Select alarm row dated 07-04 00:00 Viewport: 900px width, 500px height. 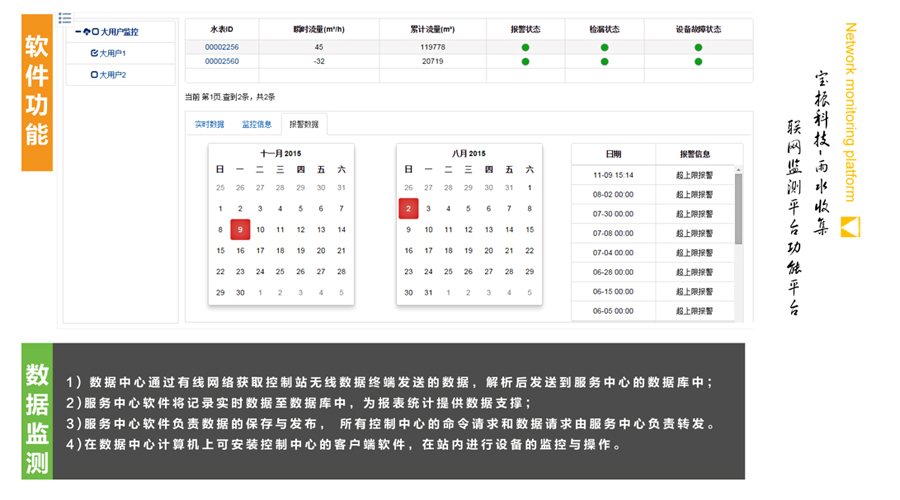[653, 253]
